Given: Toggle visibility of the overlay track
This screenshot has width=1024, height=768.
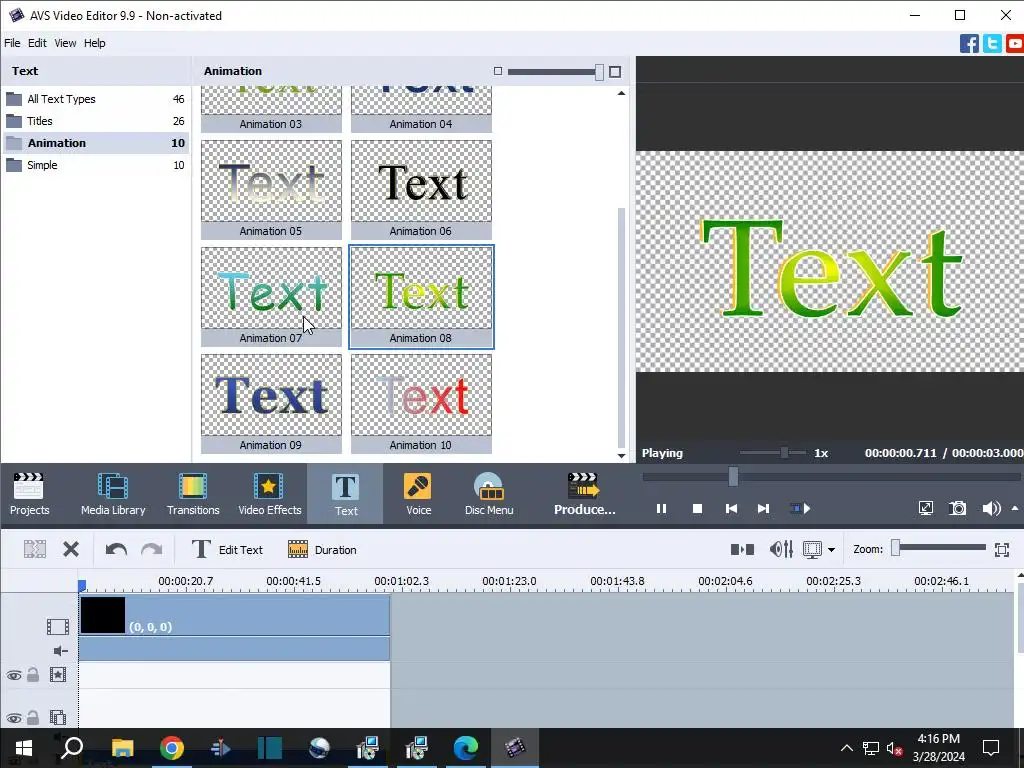Looking at the screenshot, I should pos(14,718).
